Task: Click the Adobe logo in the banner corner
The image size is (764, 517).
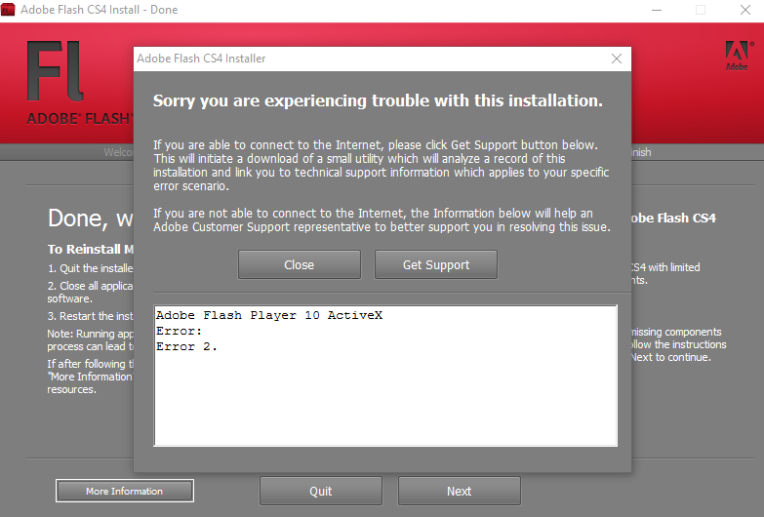Action: 738,56
